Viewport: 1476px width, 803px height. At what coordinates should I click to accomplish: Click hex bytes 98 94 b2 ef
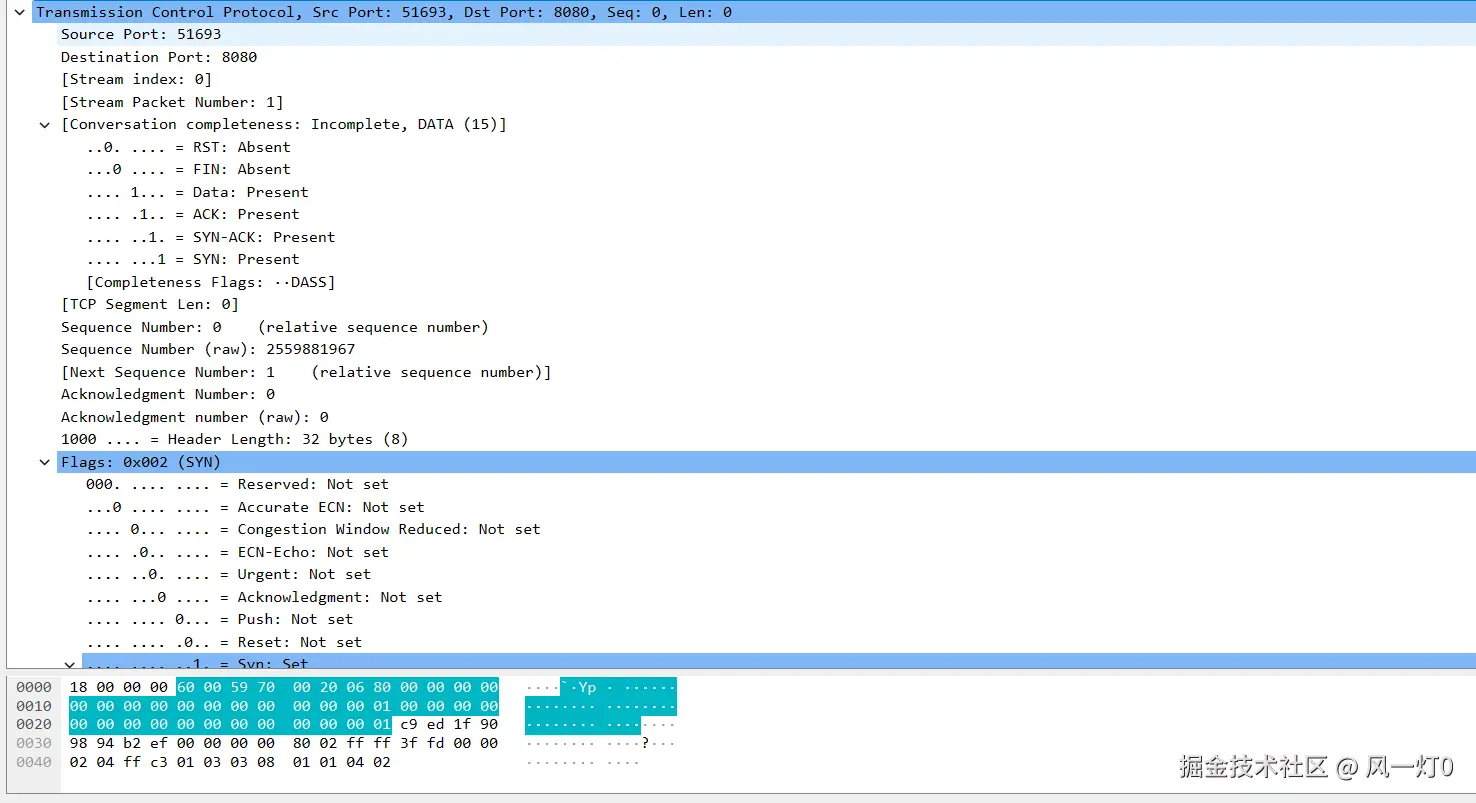click(119, 743)
